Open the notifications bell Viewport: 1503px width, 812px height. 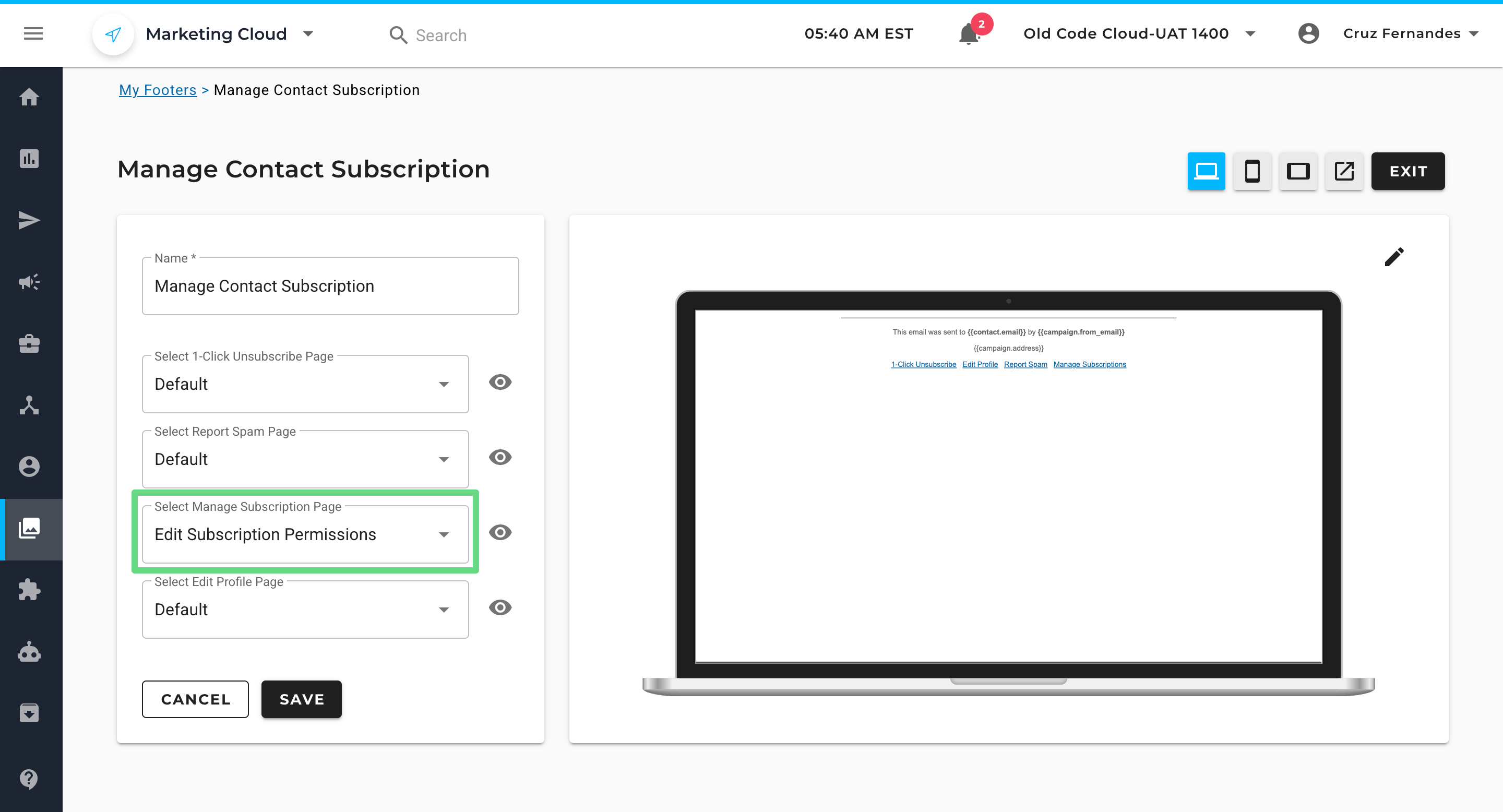pyautogui.click(x=969, y=34)
